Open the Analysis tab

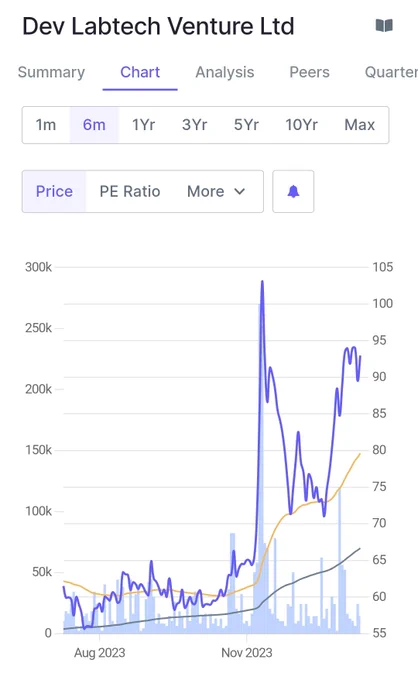(x=225, y=72)
